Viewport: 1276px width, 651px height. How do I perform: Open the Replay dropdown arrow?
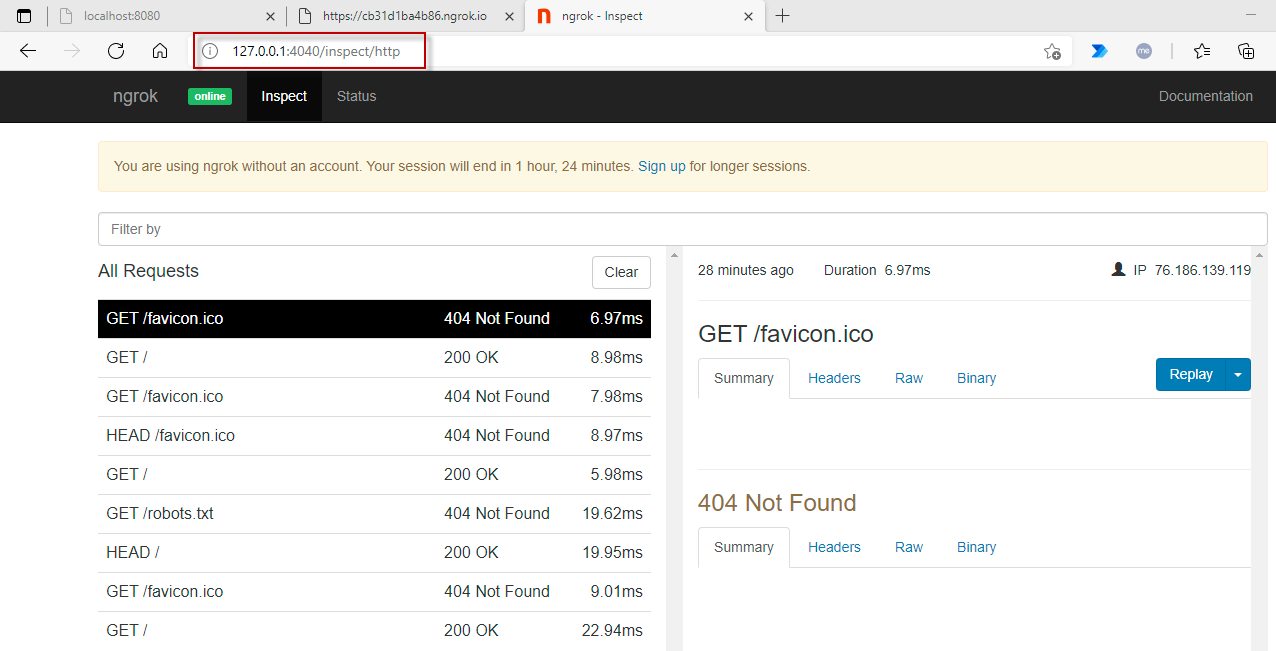(1237, 374)
